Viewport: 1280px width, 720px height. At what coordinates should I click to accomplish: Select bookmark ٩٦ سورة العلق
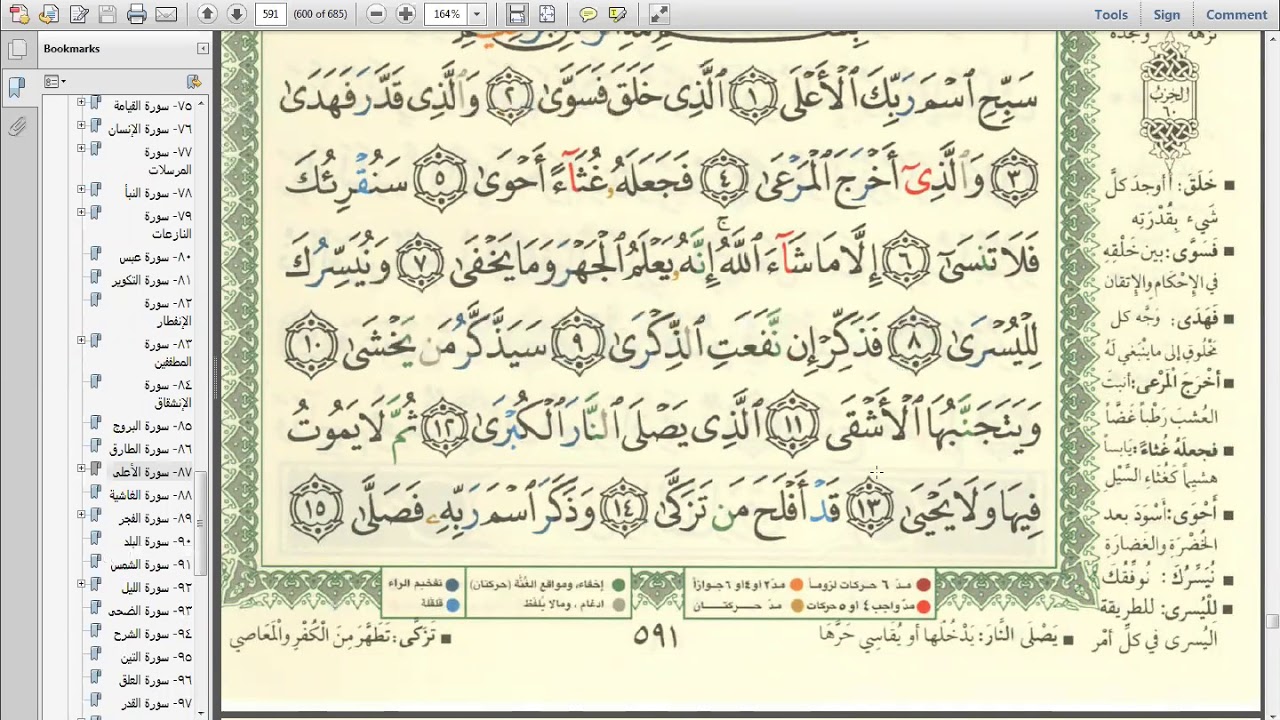[x=155, y=680]
